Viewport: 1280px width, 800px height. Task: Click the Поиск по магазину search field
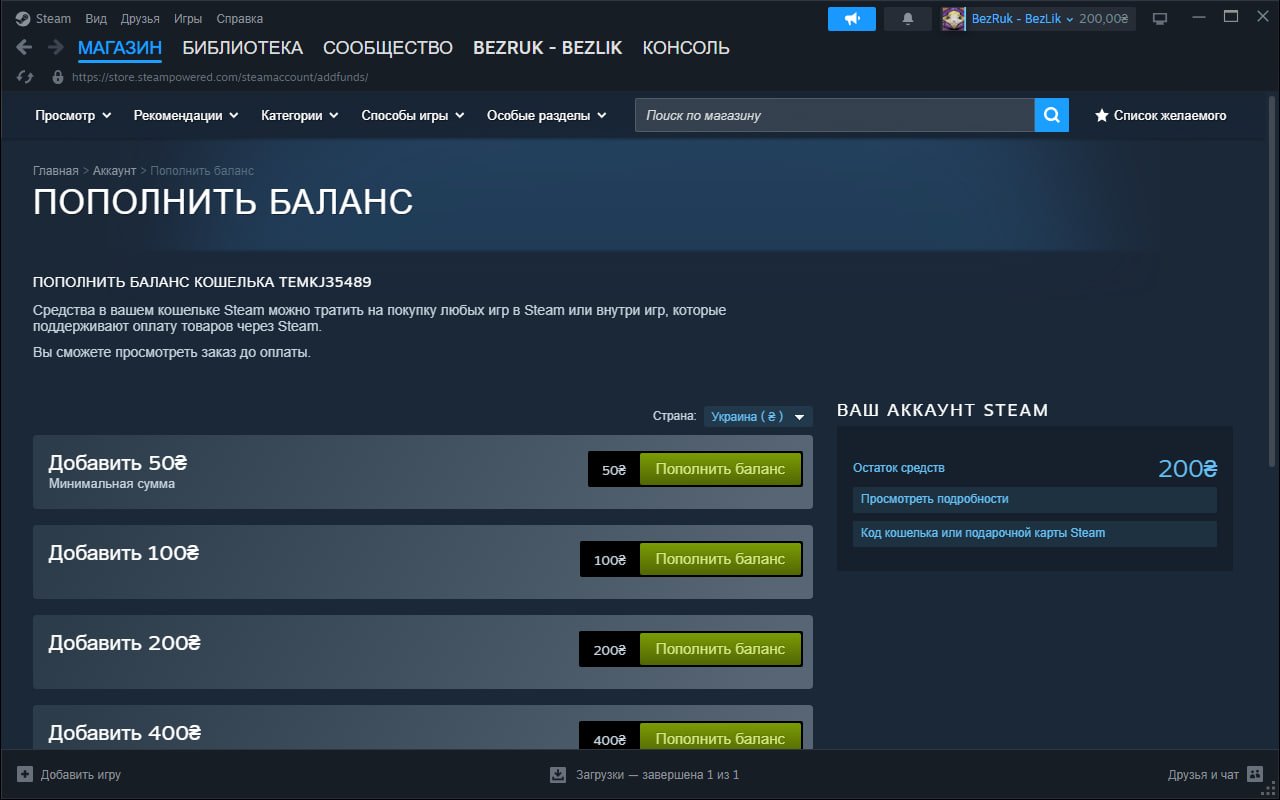834,115
